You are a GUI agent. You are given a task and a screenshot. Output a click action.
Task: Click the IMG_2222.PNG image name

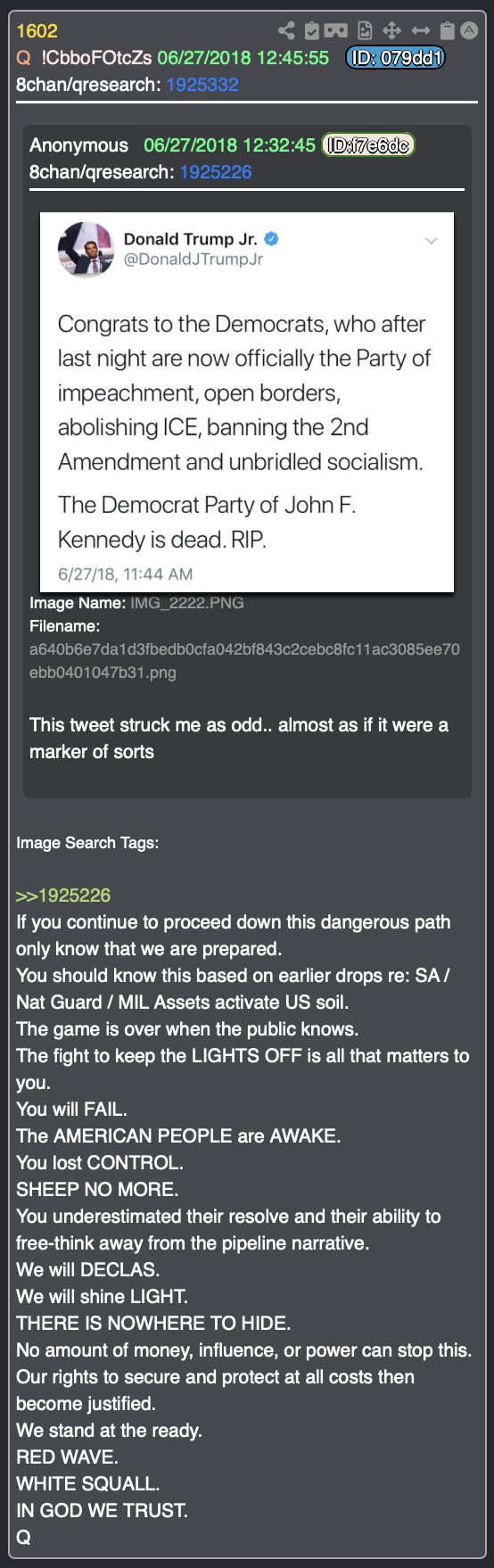(x=187, y=603)
